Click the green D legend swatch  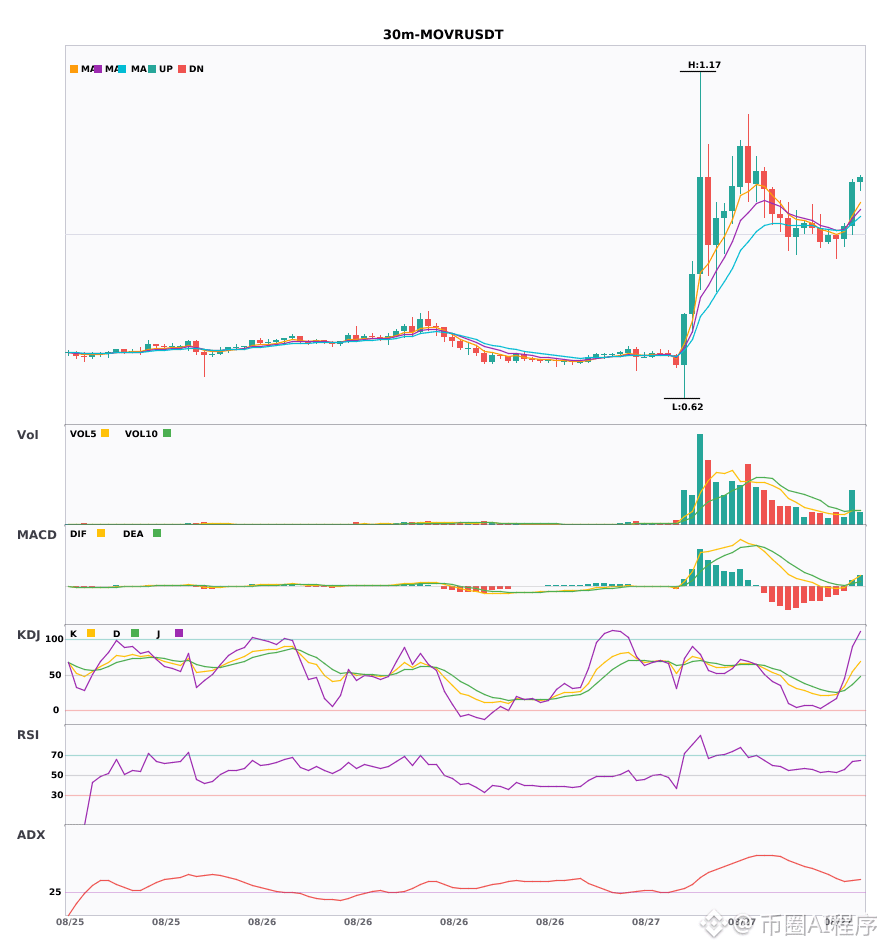coord(135,633)
